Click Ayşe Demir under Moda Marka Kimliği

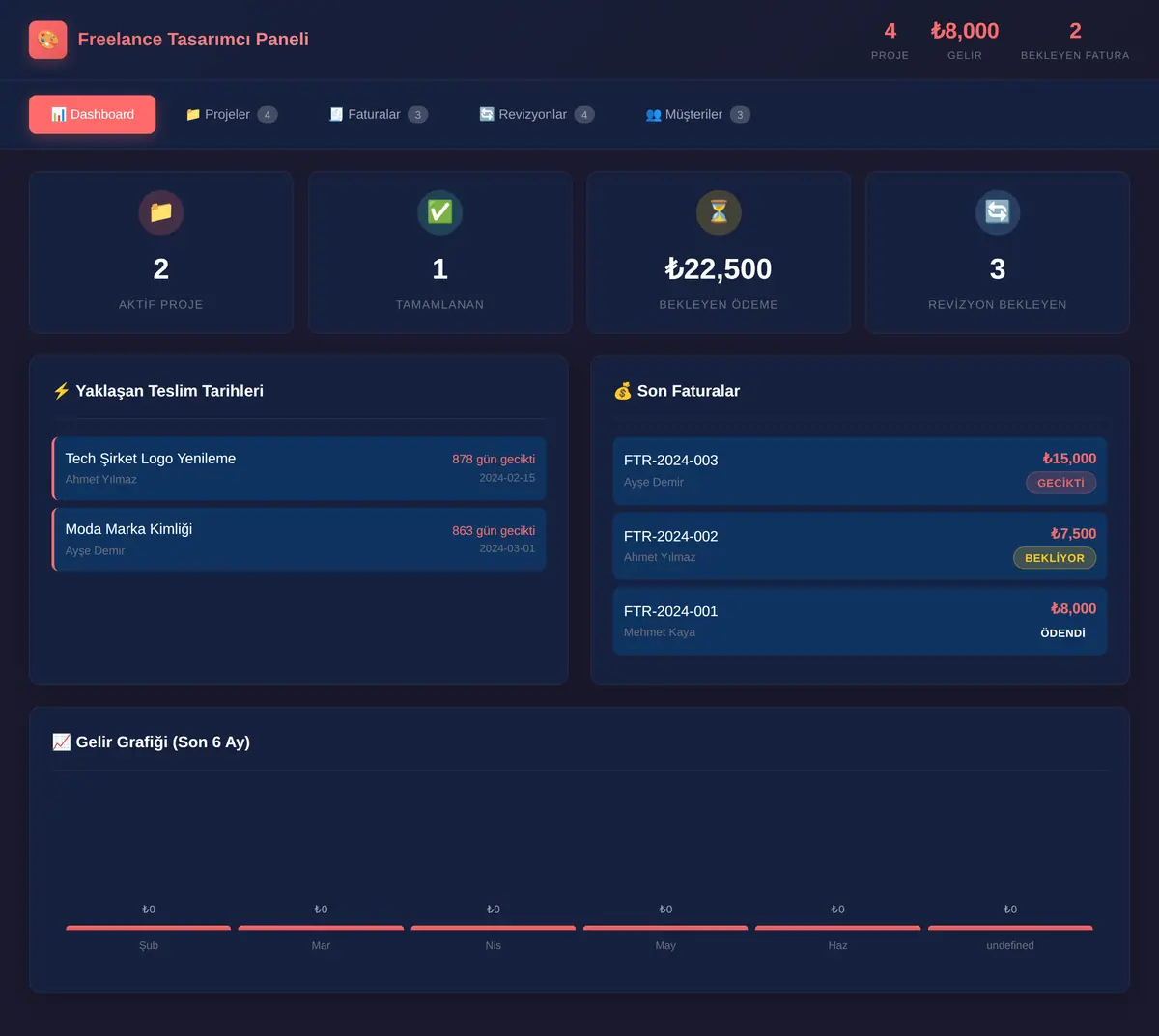(x=96, y=551)
